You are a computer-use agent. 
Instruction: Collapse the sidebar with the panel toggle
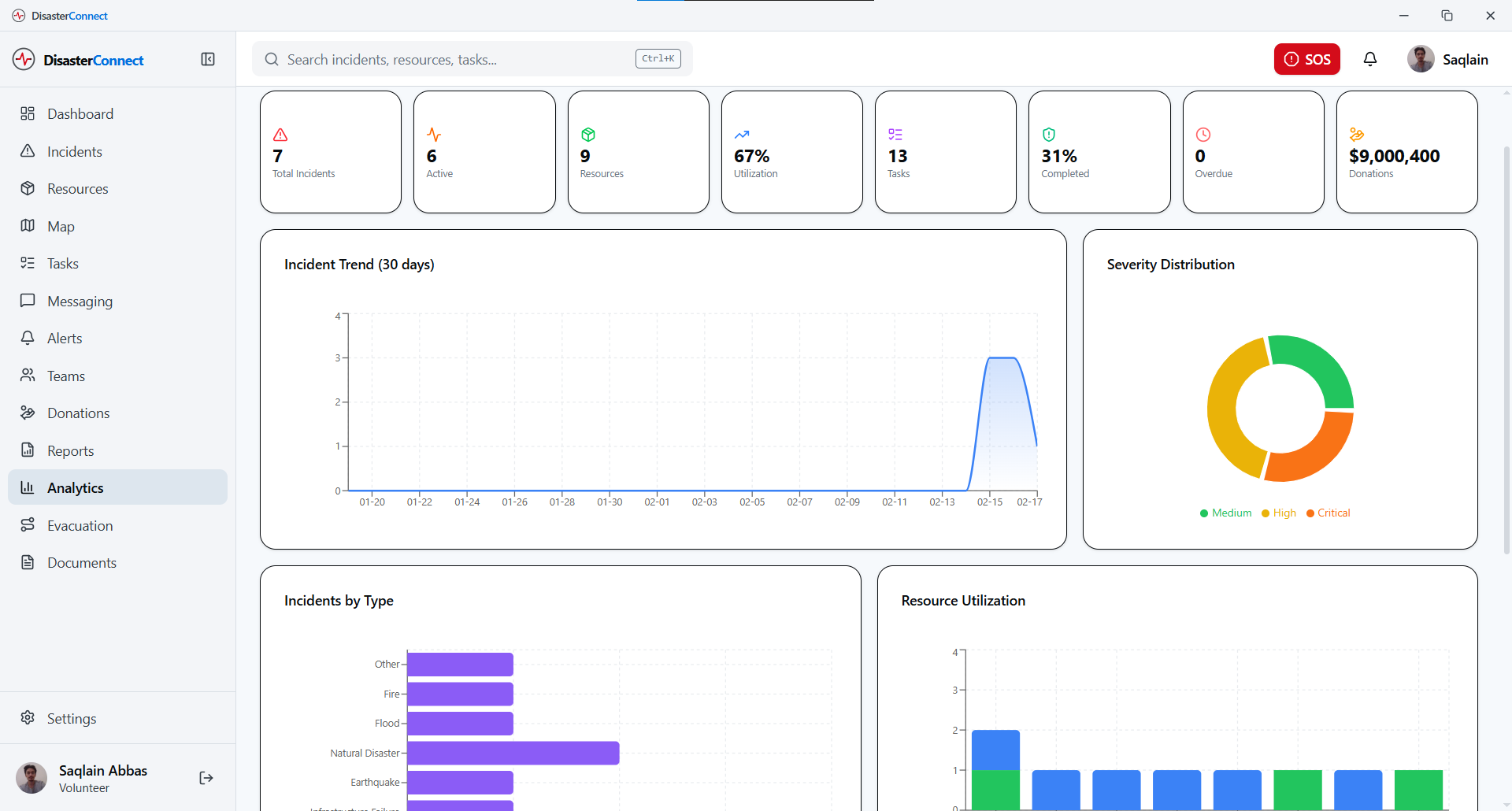point(208,59)
